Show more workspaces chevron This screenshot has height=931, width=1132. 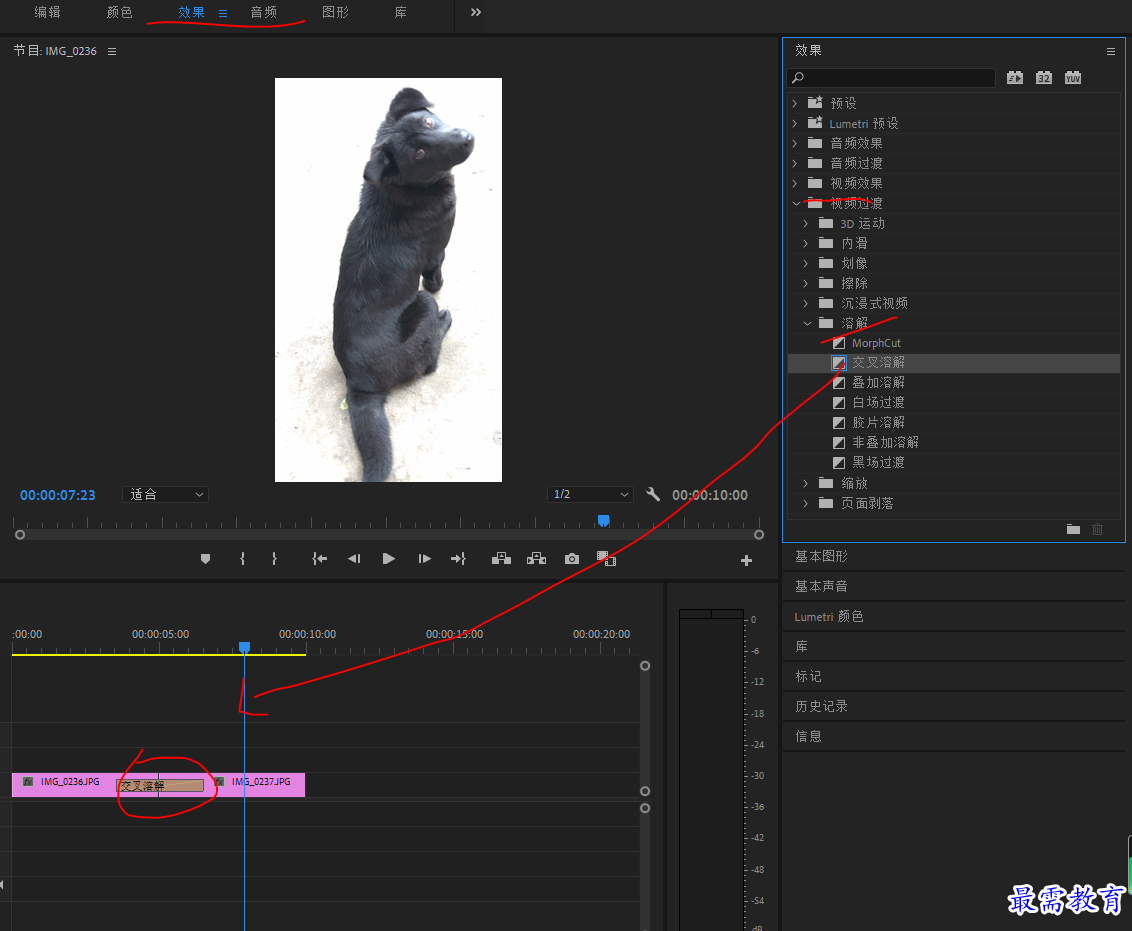point(476,12)
